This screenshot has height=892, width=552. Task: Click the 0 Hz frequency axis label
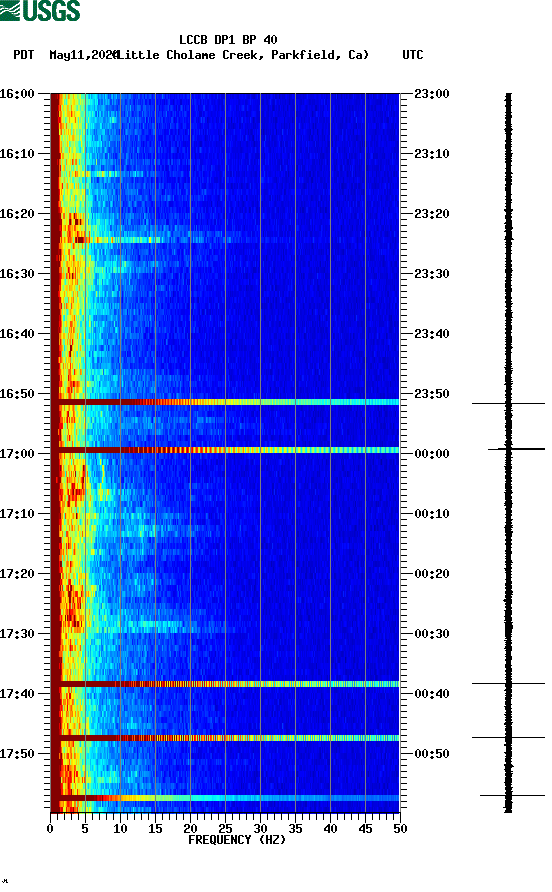click(50, 829)
